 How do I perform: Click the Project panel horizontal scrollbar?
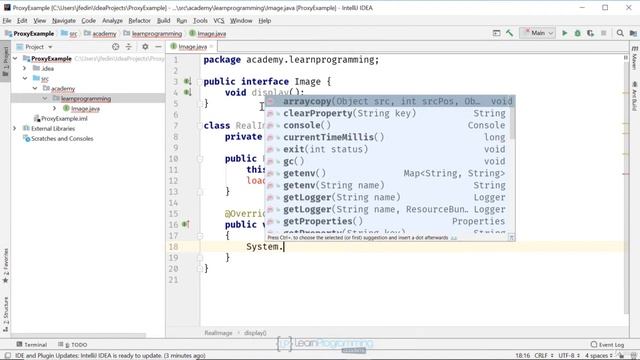[78, 336]
